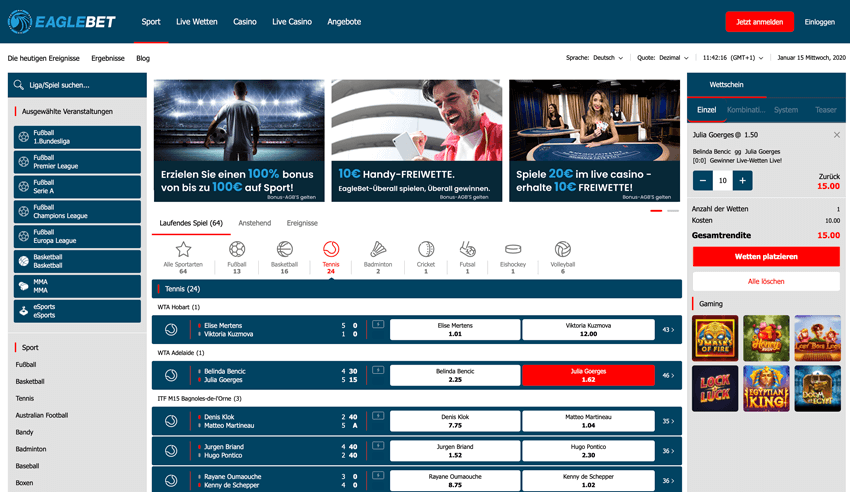Open Live Wetten in top navigation
This screenshot has width=850, height=492.
click(x=197, y=22)
